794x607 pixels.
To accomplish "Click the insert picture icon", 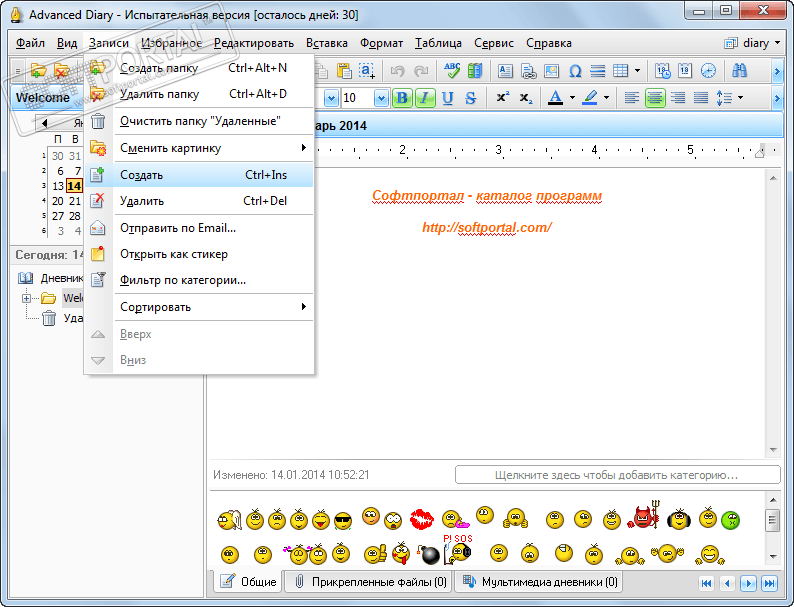I will (551, 71).
